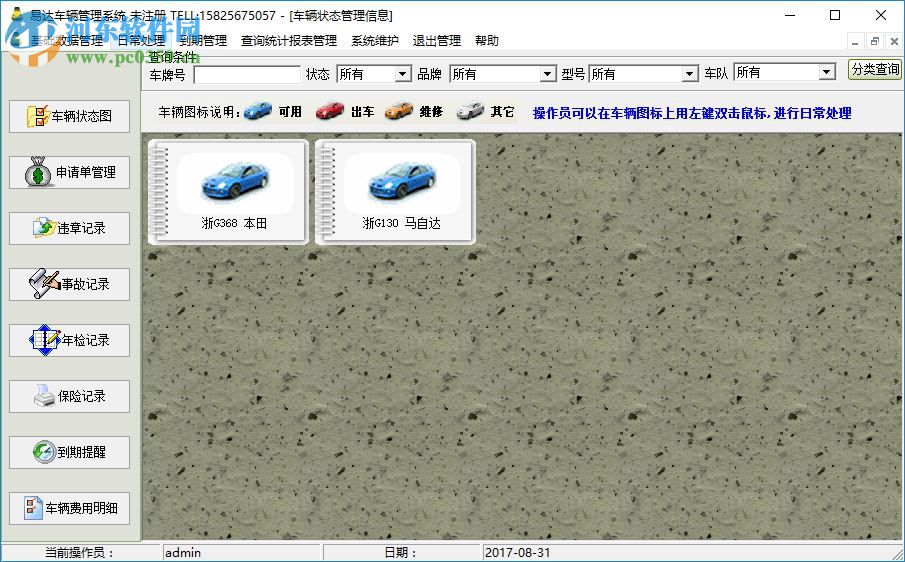The width and height of the screenshot is (905, 562).
Task: Click the blue 可用 legend car icon
Action: (x=258, y=111)
